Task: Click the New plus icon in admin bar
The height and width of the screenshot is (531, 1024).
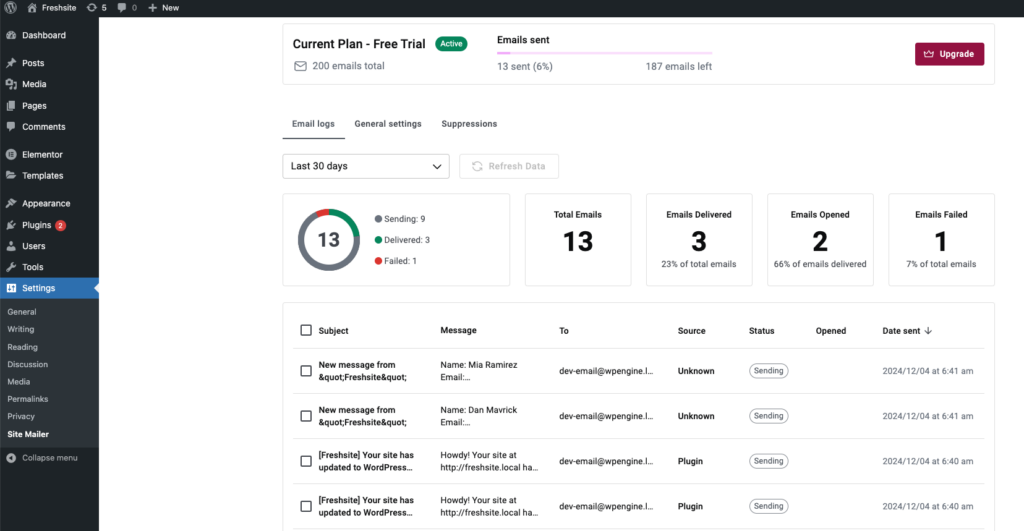Action: (152, 8)
